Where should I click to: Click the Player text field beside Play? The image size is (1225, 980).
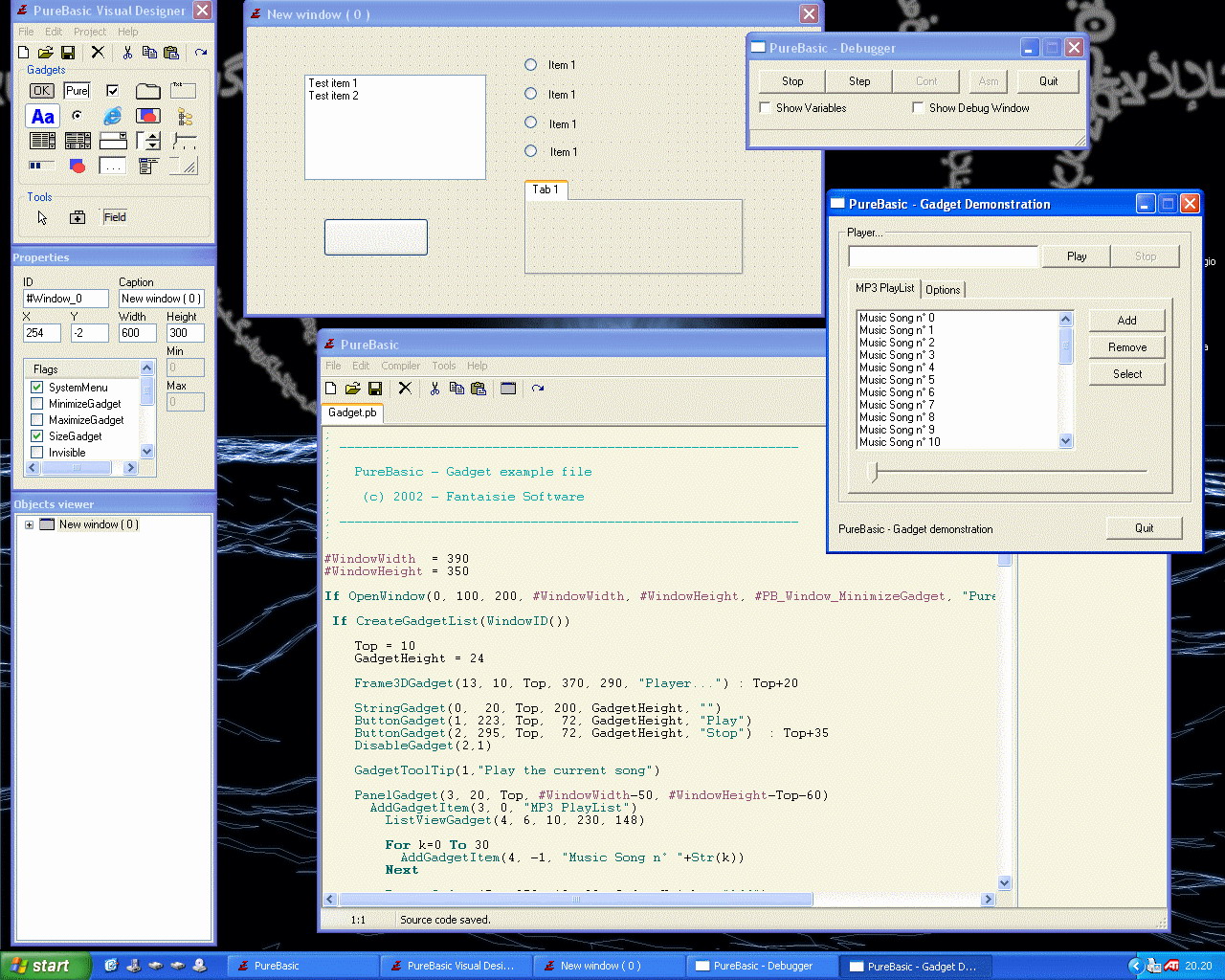pos(943,256)
